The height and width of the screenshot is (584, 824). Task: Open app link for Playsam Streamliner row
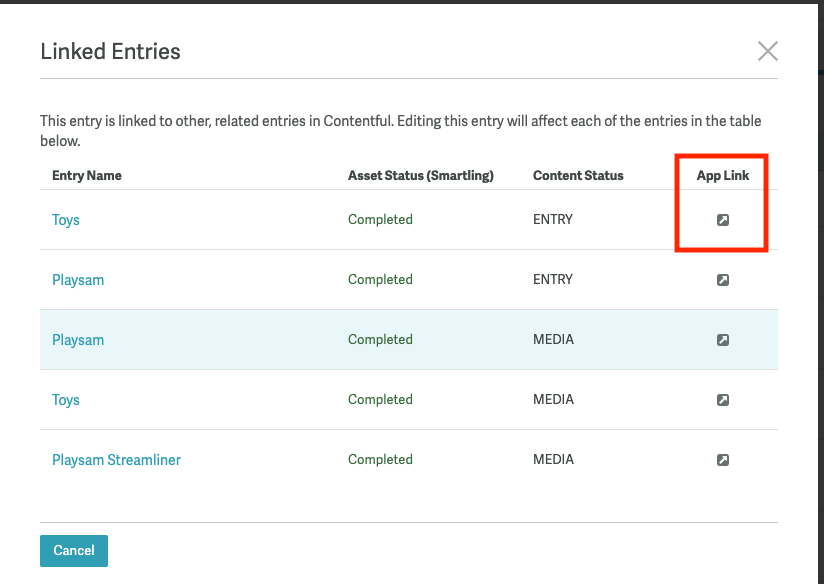[723, 460]
